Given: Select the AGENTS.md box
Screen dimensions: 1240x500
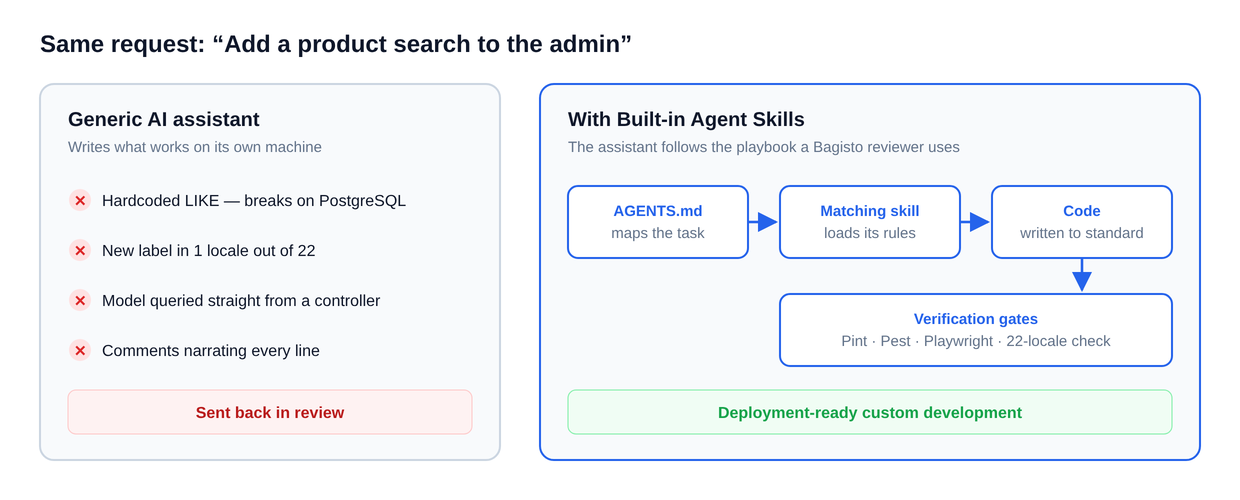Looking at the screenshot, I should pos(658,222).
